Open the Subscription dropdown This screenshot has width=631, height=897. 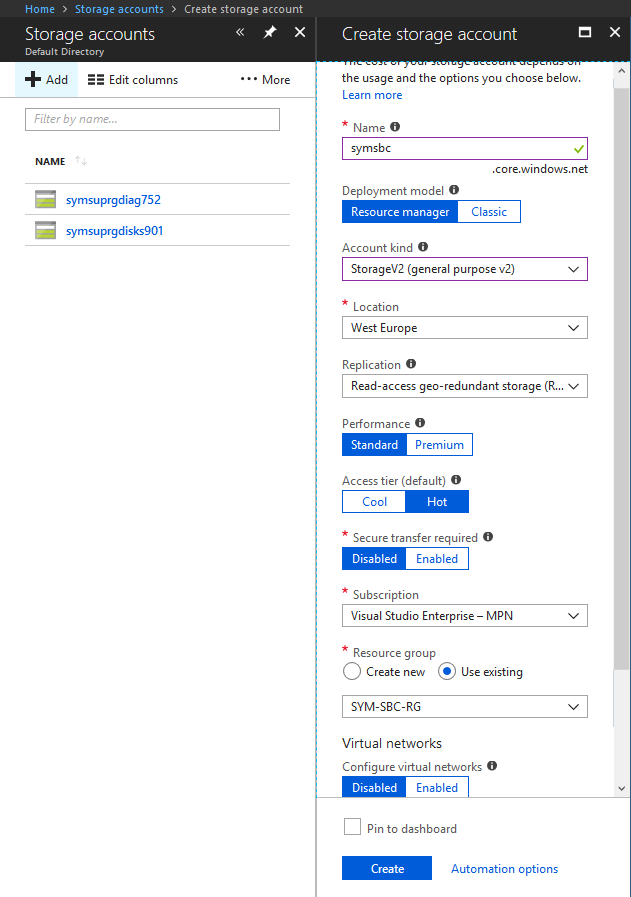[465, 616]
